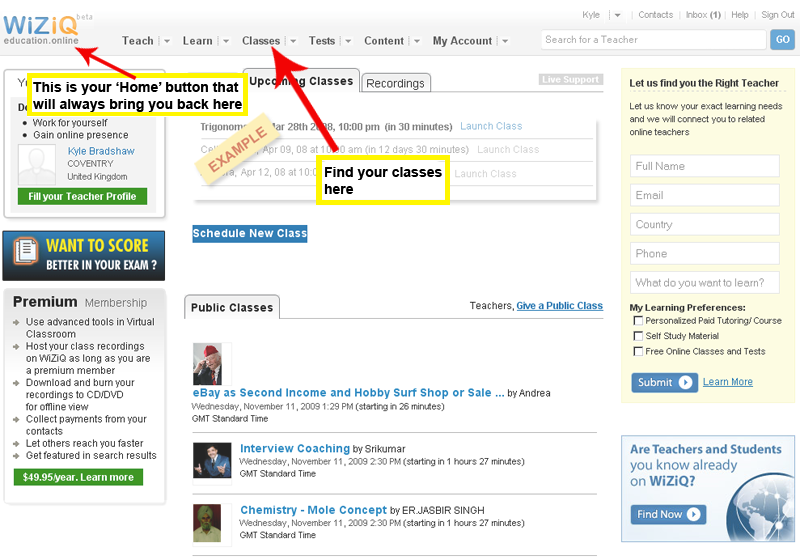Open the Help link

[x=739, y=15]
